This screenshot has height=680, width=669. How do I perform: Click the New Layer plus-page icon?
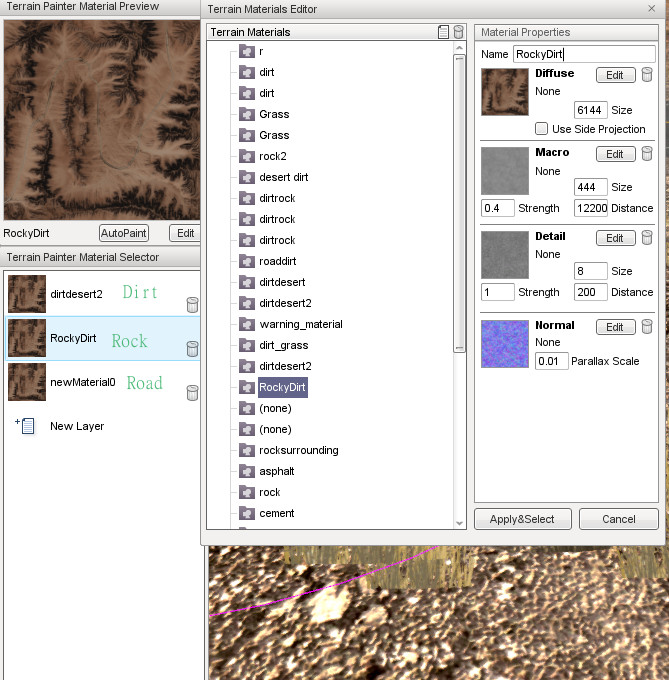pyautogui.click(x=25, y=426)
